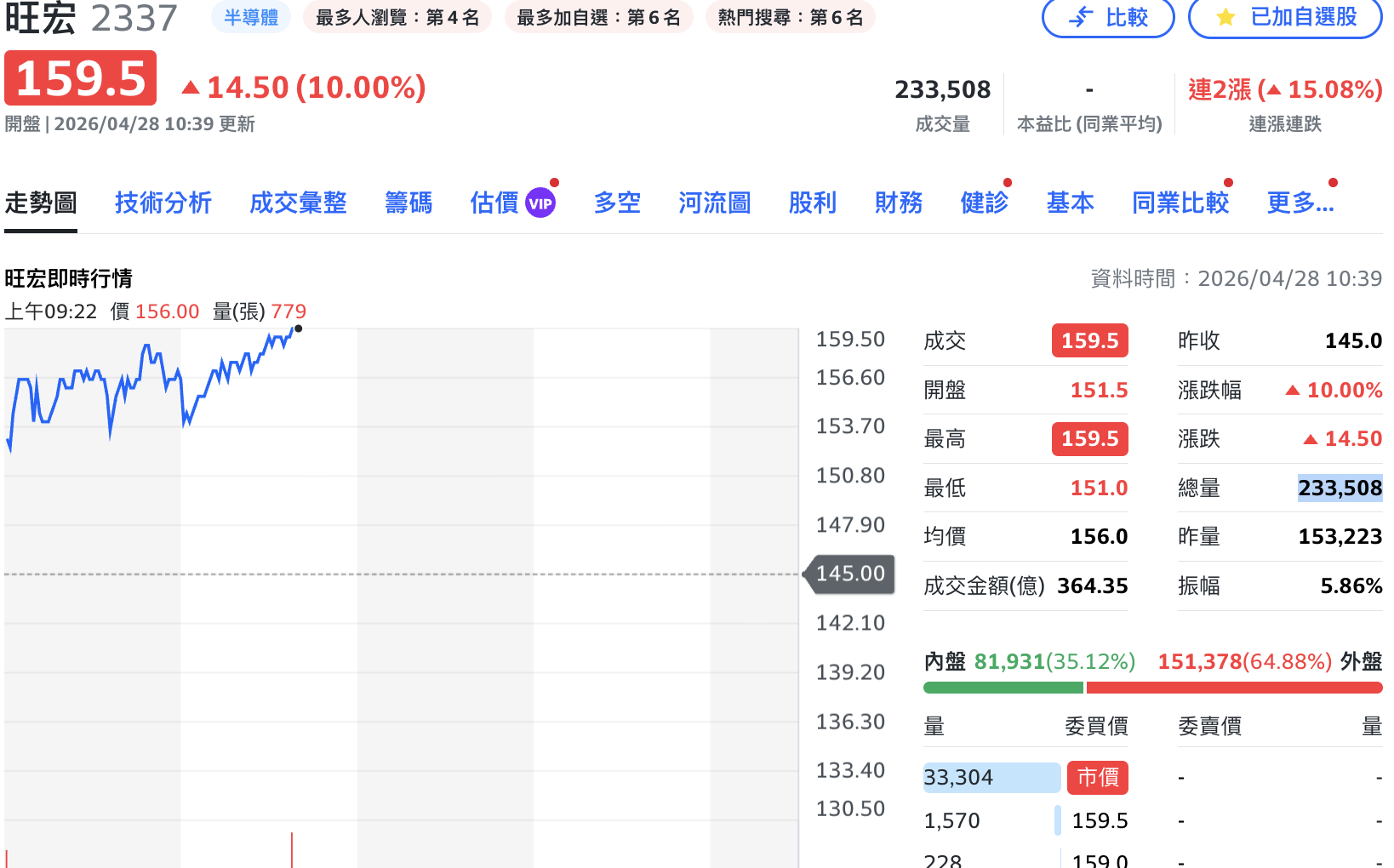This screenshot has height=868, width=1394.
Task: Click the purple VIP badge icon
Action: [540, 203]
